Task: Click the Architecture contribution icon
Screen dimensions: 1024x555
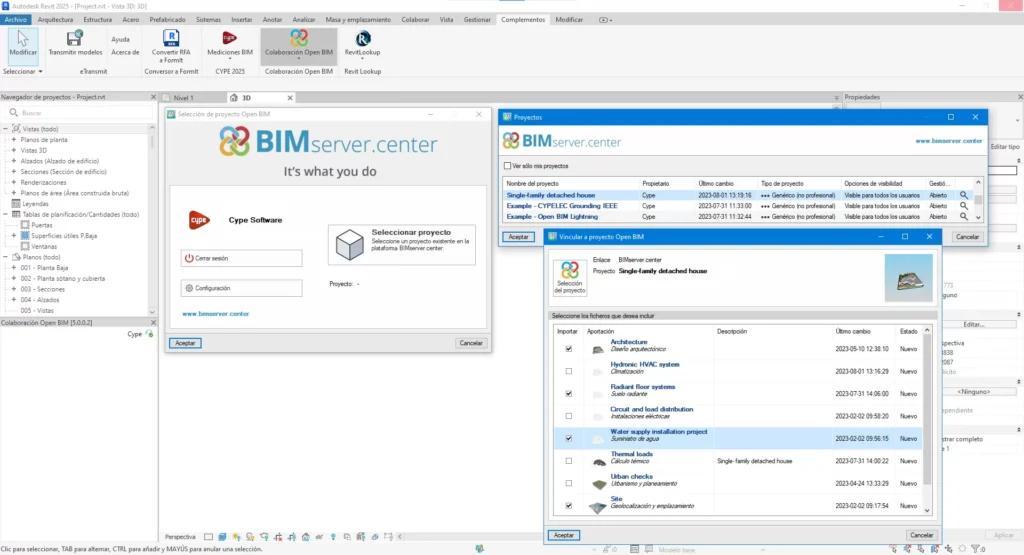Action: coord(598,350)
